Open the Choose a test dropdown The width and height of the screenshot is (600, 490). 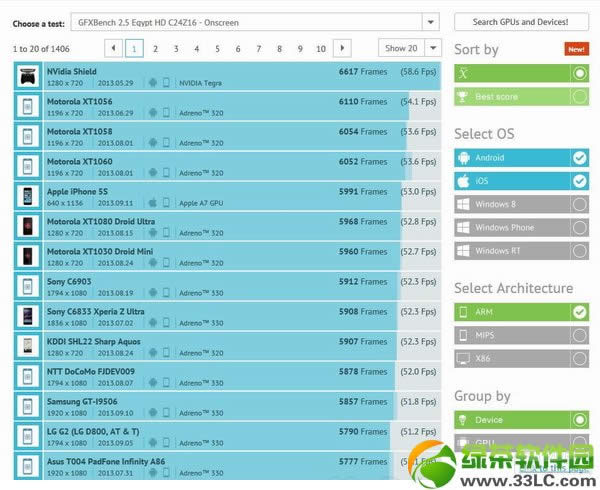(x=430, y=22)
